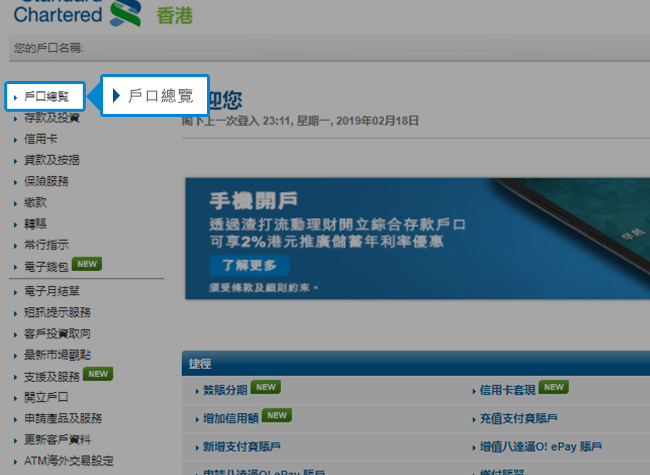Image resolution: width=650 pixels, height=475 pixels.
Task: Expand the 存款及投資 sidebar section
Action: click(x=52, y=118)
